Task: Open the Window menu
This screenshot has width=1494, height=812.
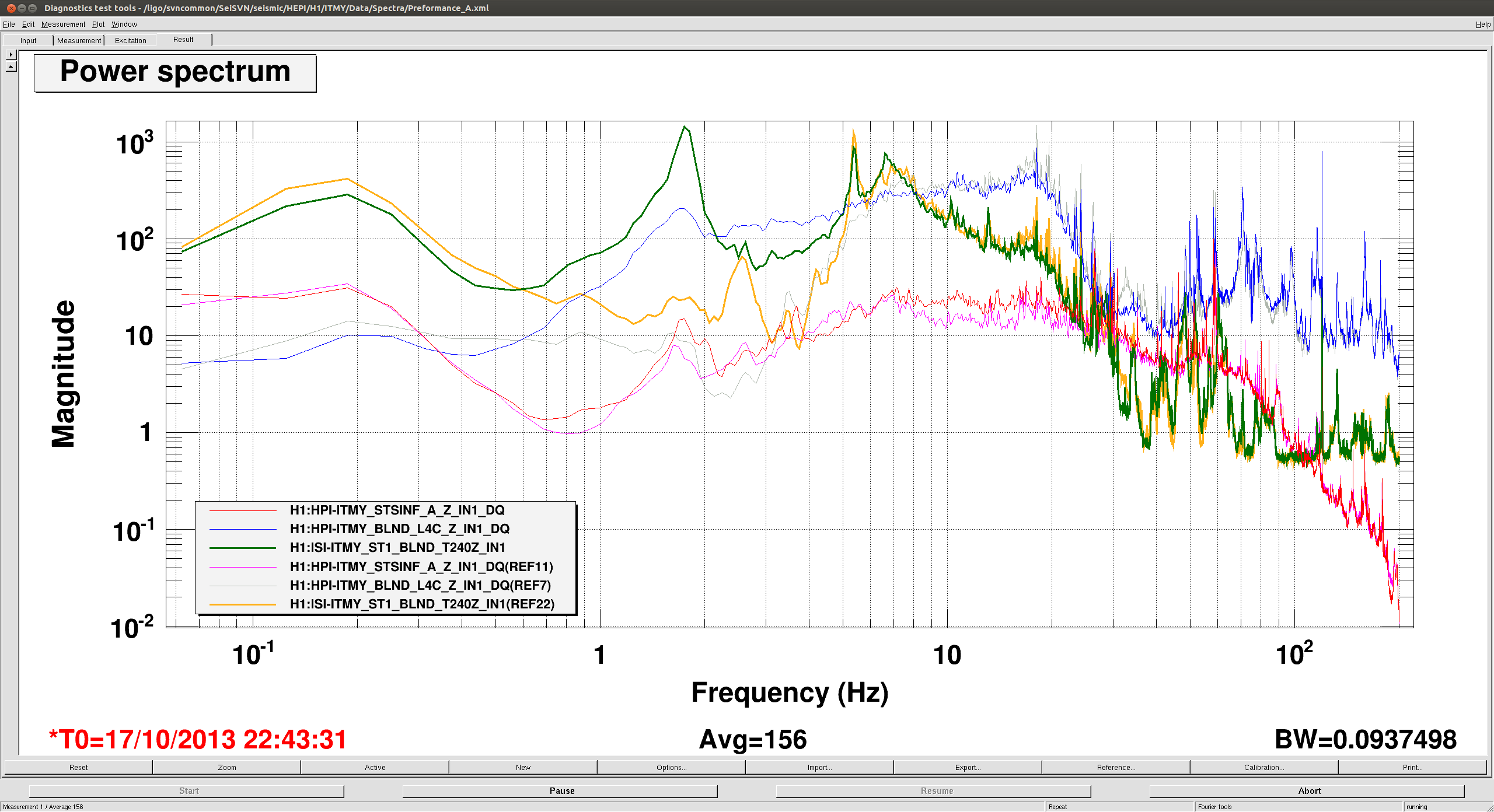Action: tap(124, 24)
